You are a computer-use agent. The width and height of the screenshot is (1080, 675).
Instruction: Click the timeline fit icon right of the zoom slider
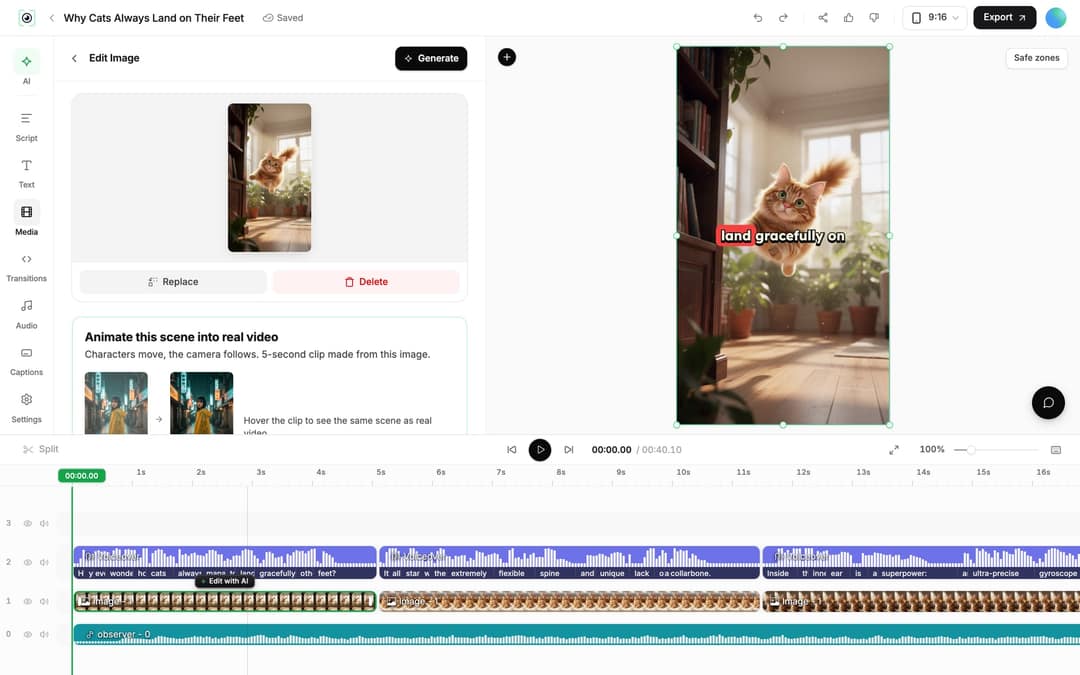1056,450
